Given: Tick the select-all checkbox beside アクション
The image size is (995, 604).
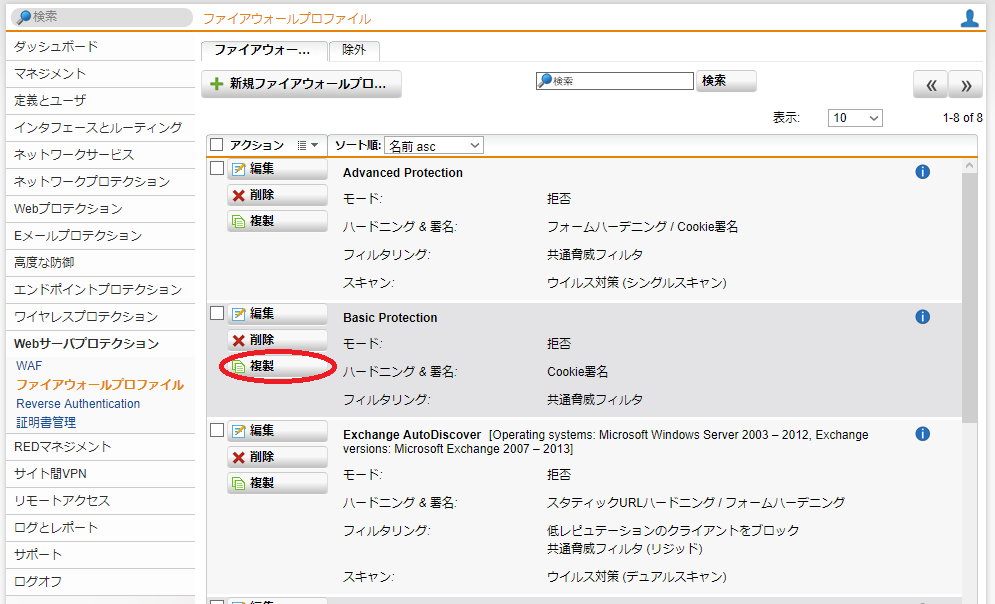Looking at the screenshot, I should coord(217,145).
